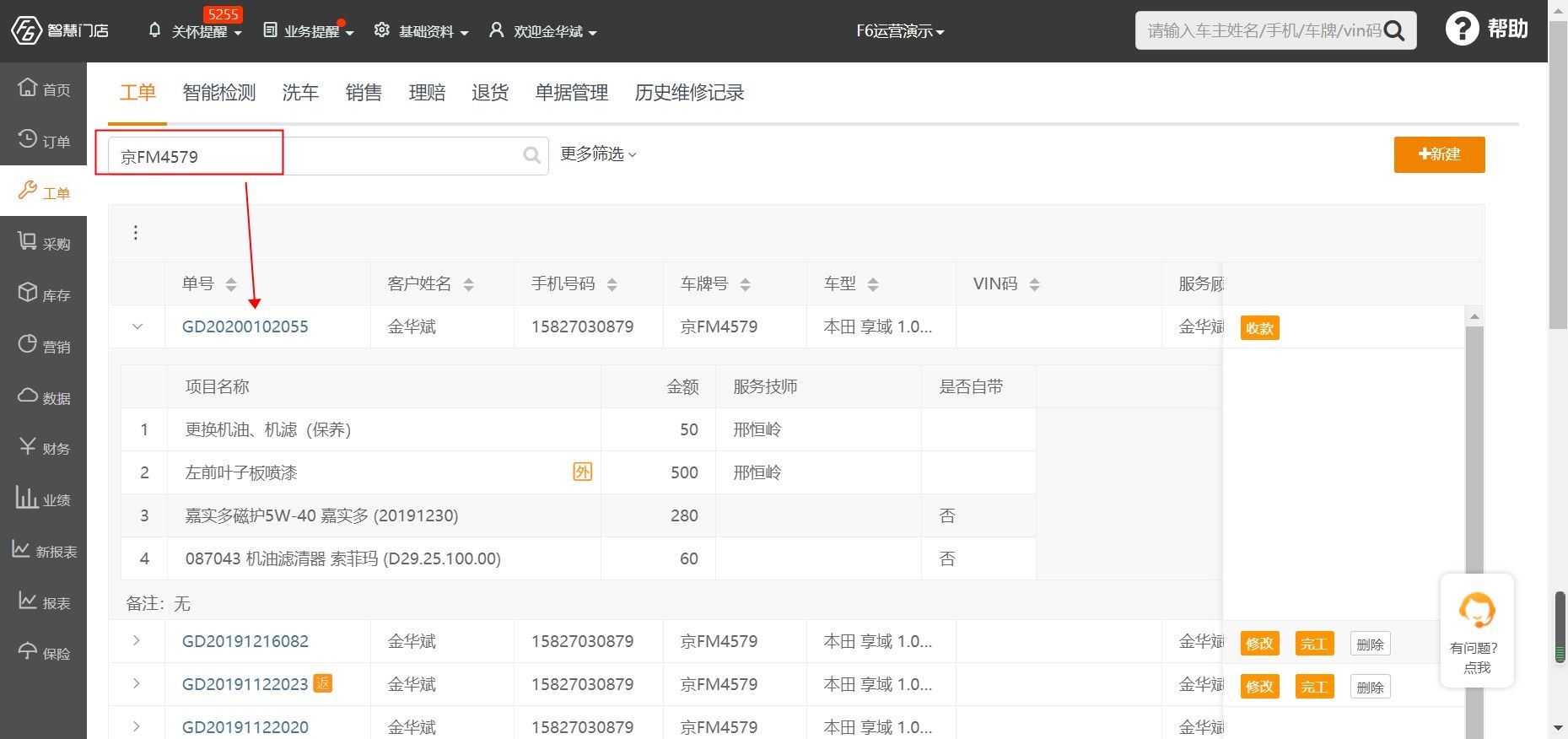Open 有问题?点我 customer service widget
1568x739 pixels.
pos(1477,631)
